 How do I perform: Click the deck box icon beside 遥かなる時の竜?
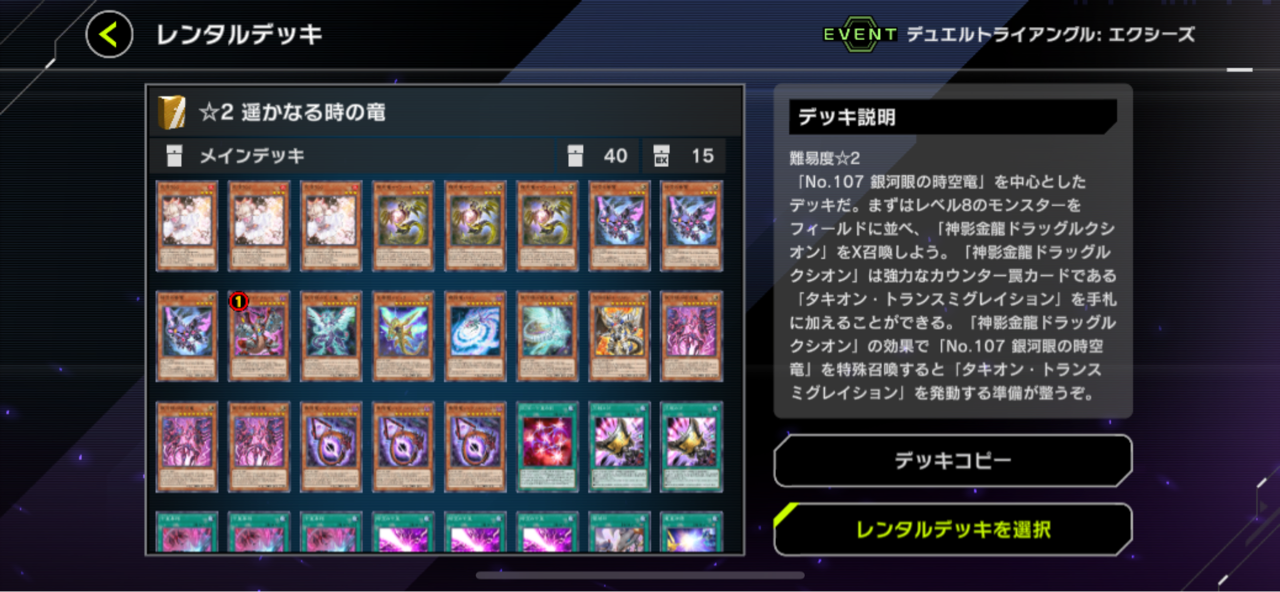(170, 113)
